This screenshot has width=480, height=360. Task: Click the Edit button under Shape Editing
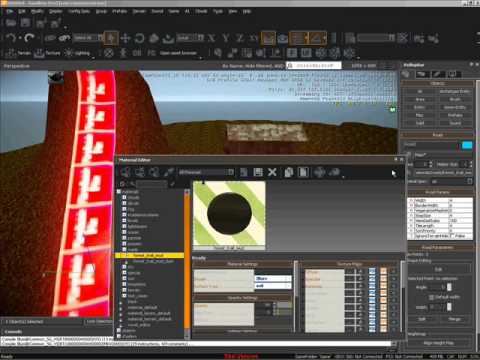[x=438, y=269]
